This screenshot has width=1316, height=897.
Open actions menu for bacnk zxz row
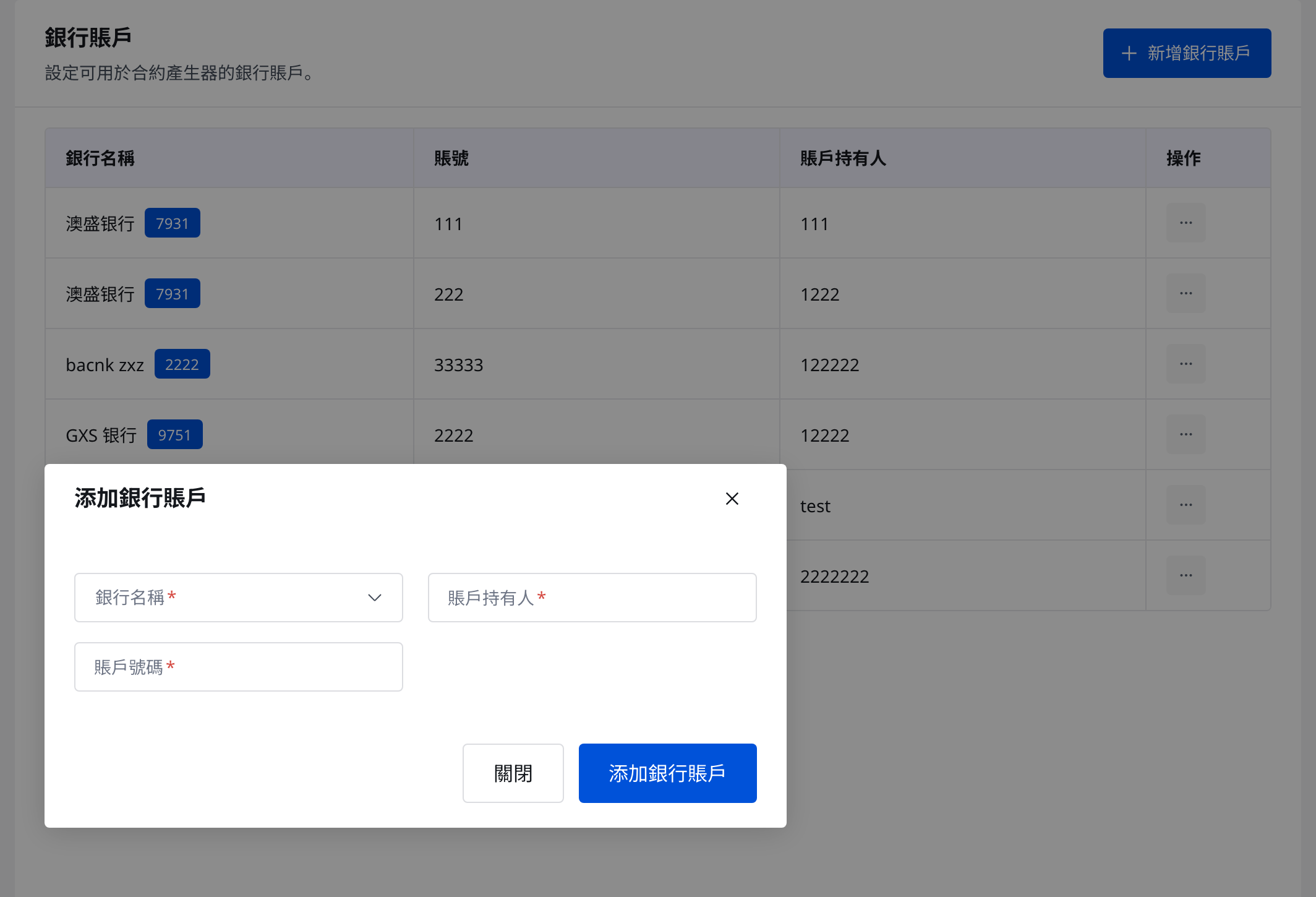pyautogui.click(x=1186, y=364)
